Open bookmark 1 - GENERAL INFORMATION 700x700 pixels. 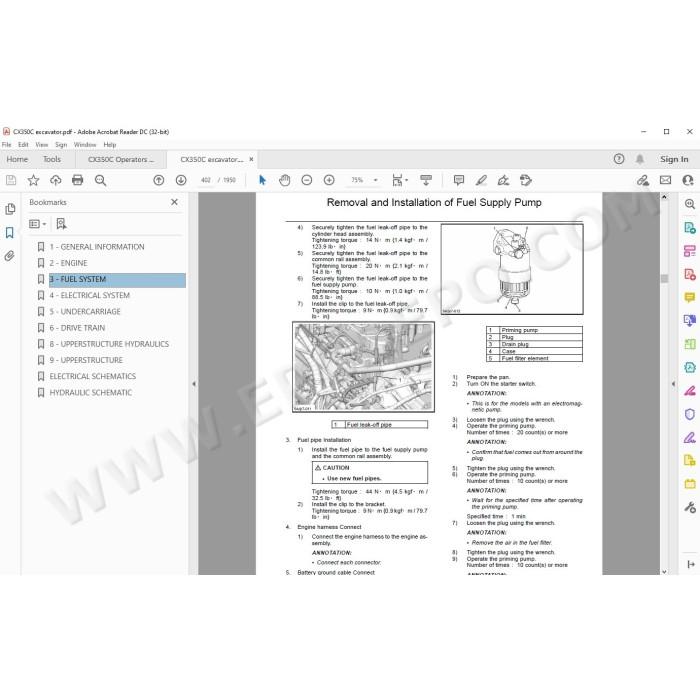97,247
